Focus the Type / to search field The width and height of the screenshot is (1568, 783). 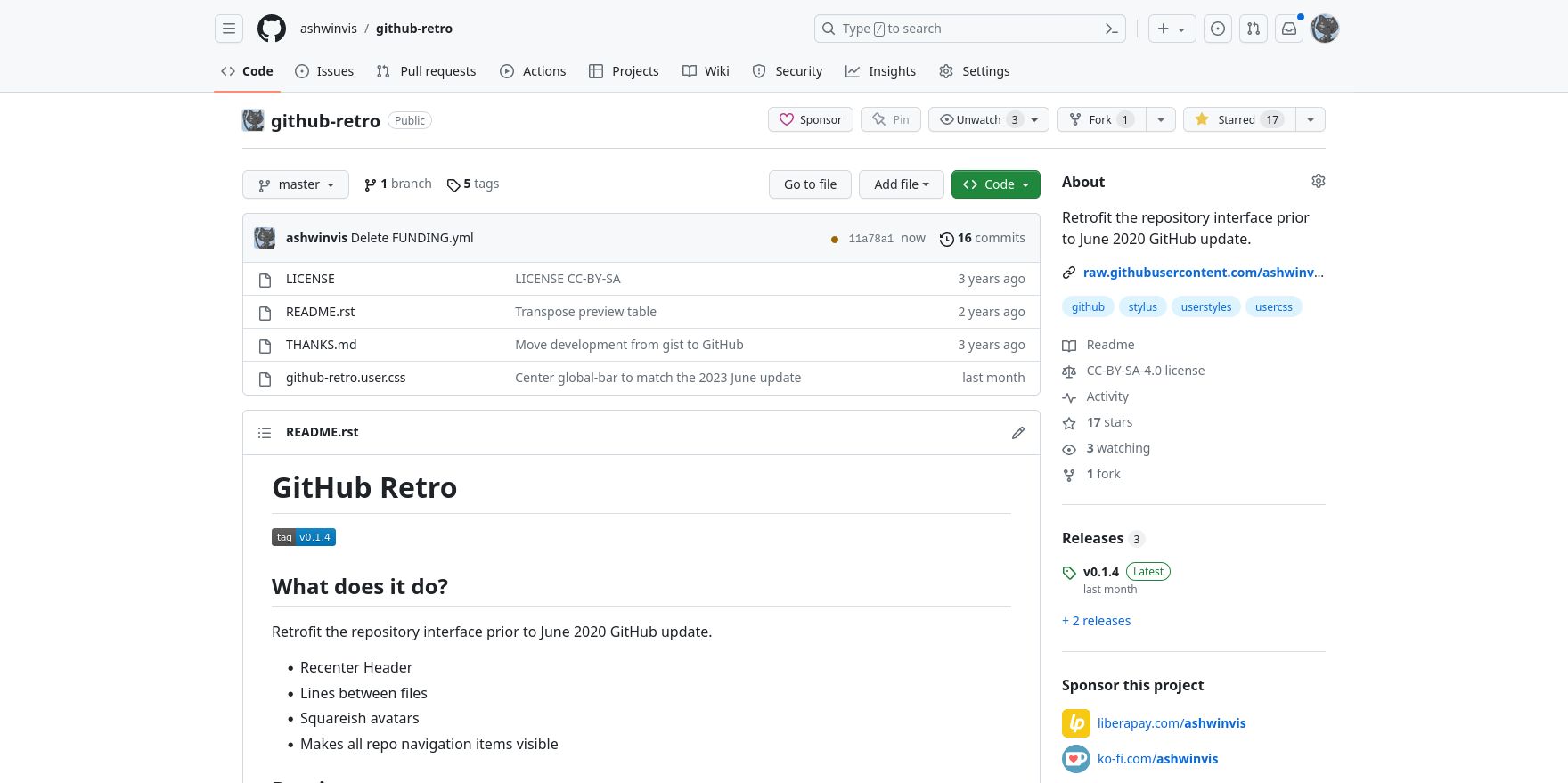click(x=957, y=29)
